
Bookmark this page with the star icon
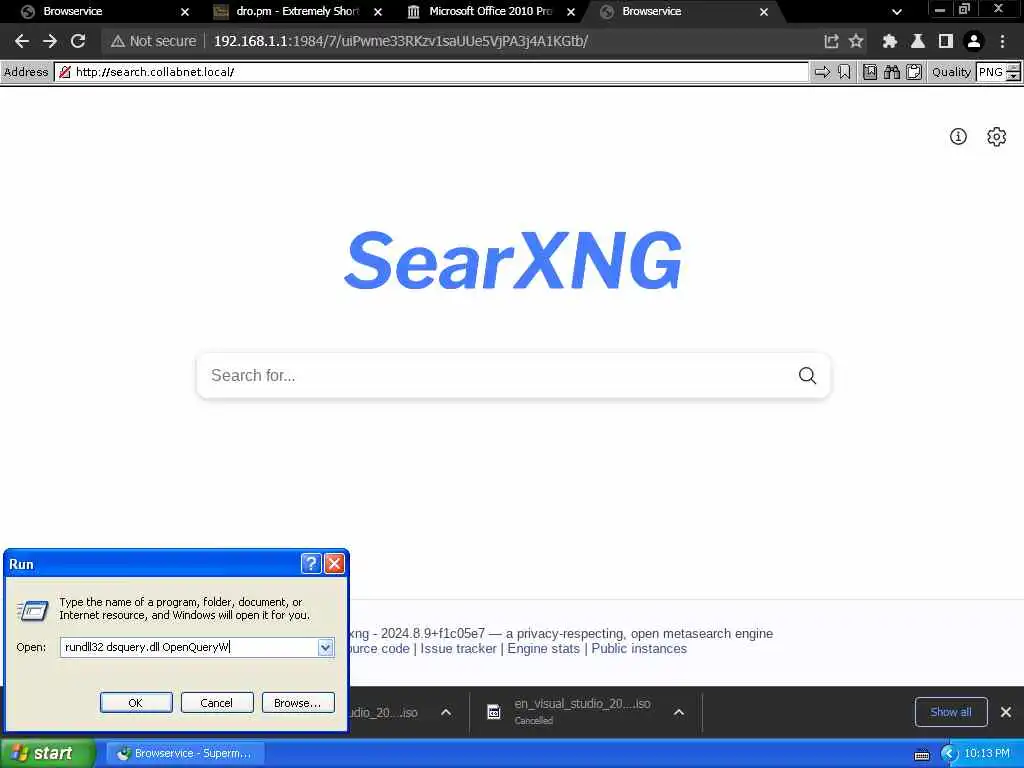coord(856,41)
